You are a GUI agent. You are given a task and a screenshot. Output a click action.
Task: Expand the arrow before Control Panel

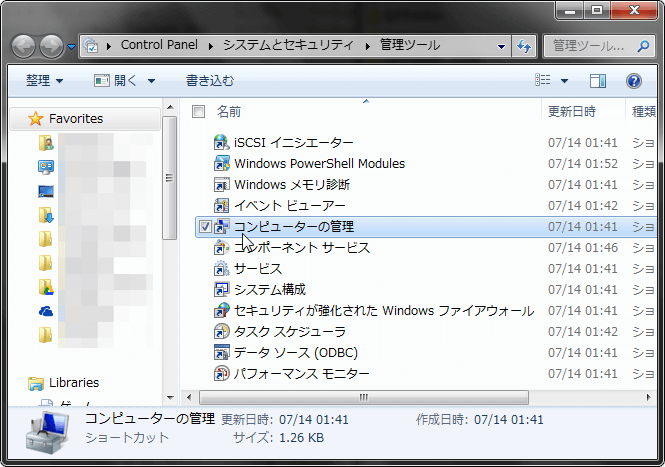click(109, 46)
